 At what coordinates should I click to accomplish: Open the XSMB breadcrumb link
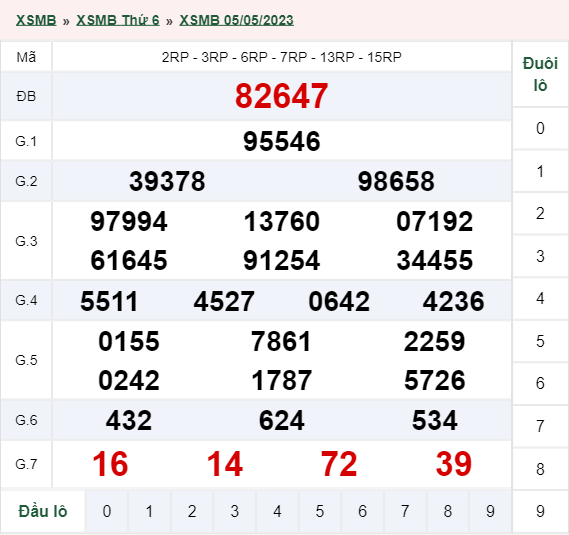36,20
